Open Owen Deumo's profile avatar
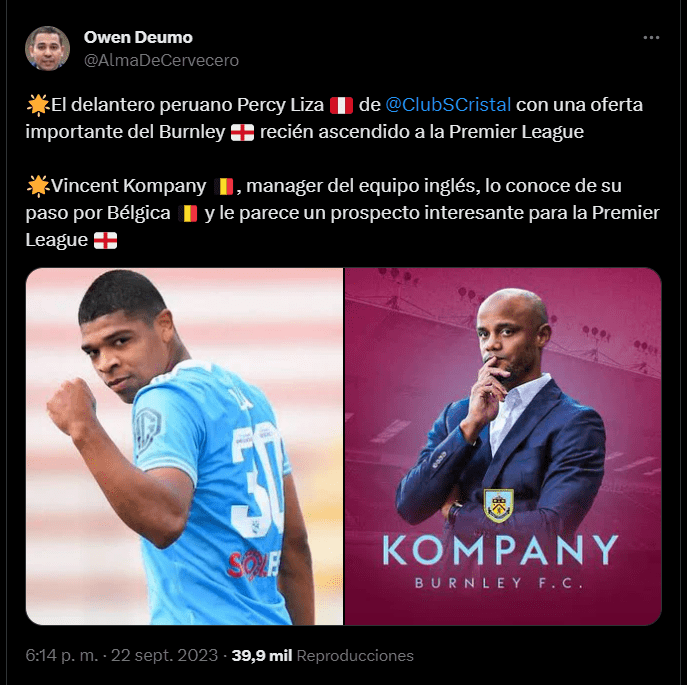Viewport: 687px width, 685px height. [x=47, y=48]
